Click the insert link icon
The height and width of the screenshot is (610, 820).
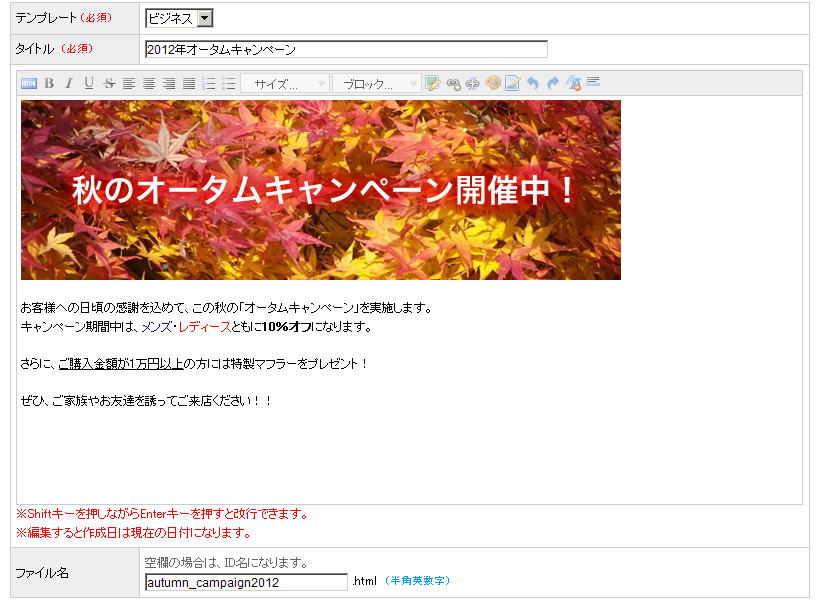(x=453, y=84)
